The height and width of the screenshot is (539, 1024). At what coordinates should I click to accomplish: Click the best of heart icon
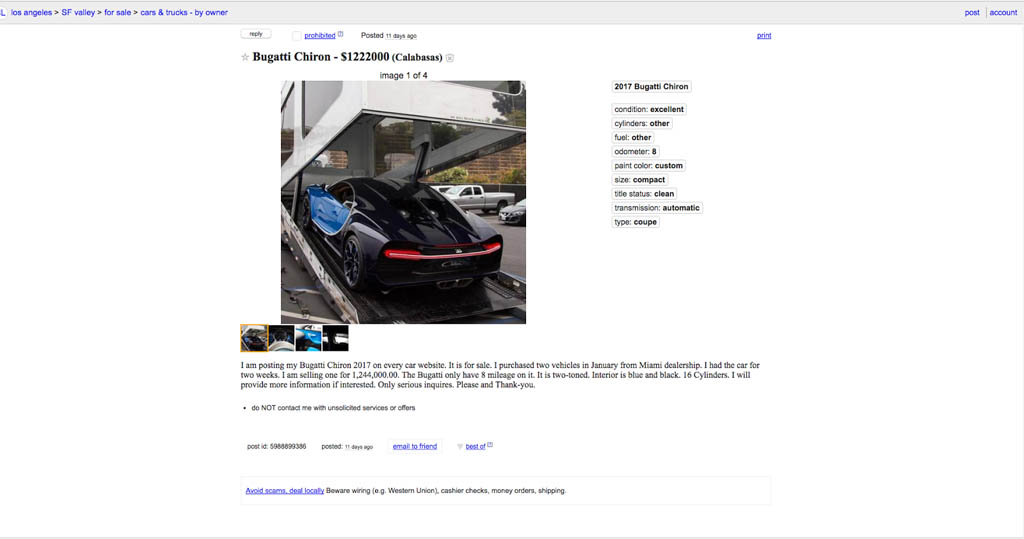pyautogui.click(x=460, y=447)
